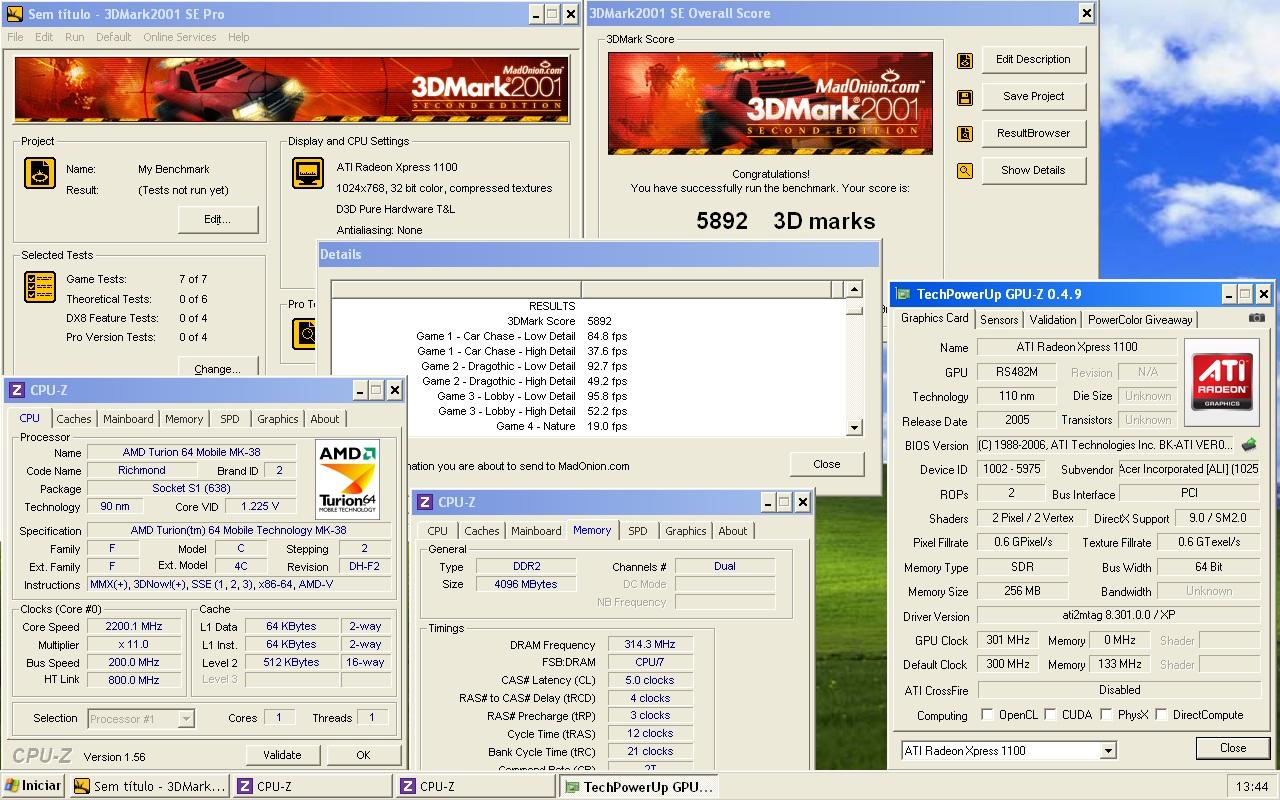This screenshot has height=800, width=1280.
Task: Open the File menu in 3DMark
Action: [15, 37]
